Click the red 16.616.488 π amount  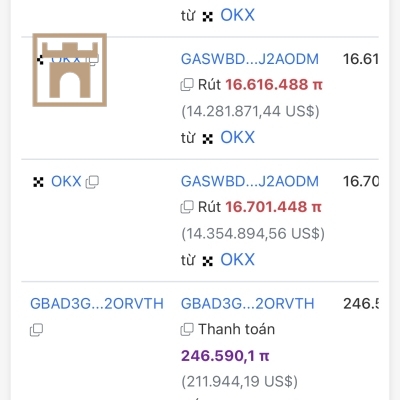274,85
